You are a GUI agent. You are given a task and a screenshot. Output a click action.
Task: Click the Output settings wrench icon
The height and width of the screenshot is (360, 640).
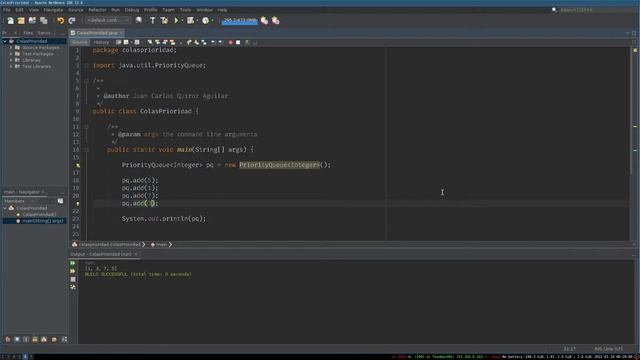(x=73, y=287)
